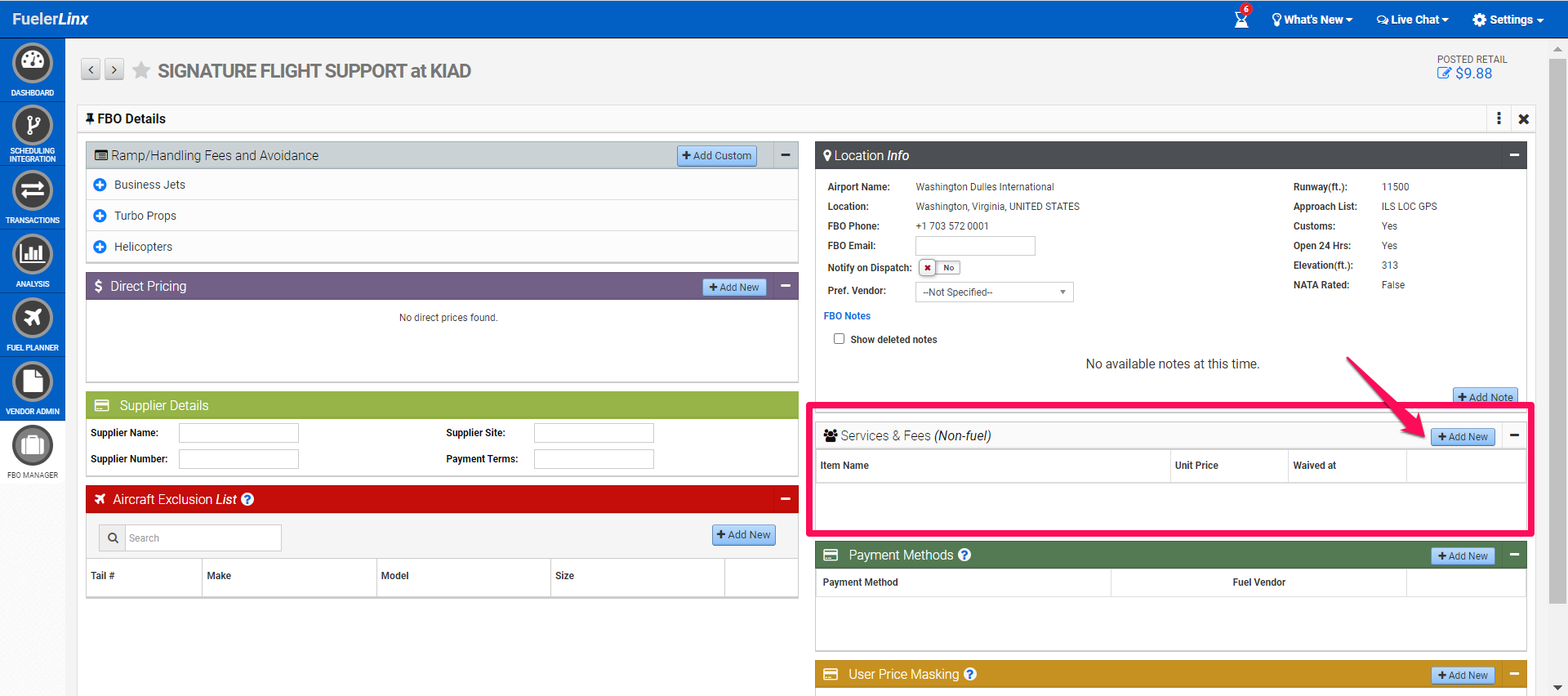1568x696 pixels.
Task: Click Payment Methods help icon
Action: (964, 555)
